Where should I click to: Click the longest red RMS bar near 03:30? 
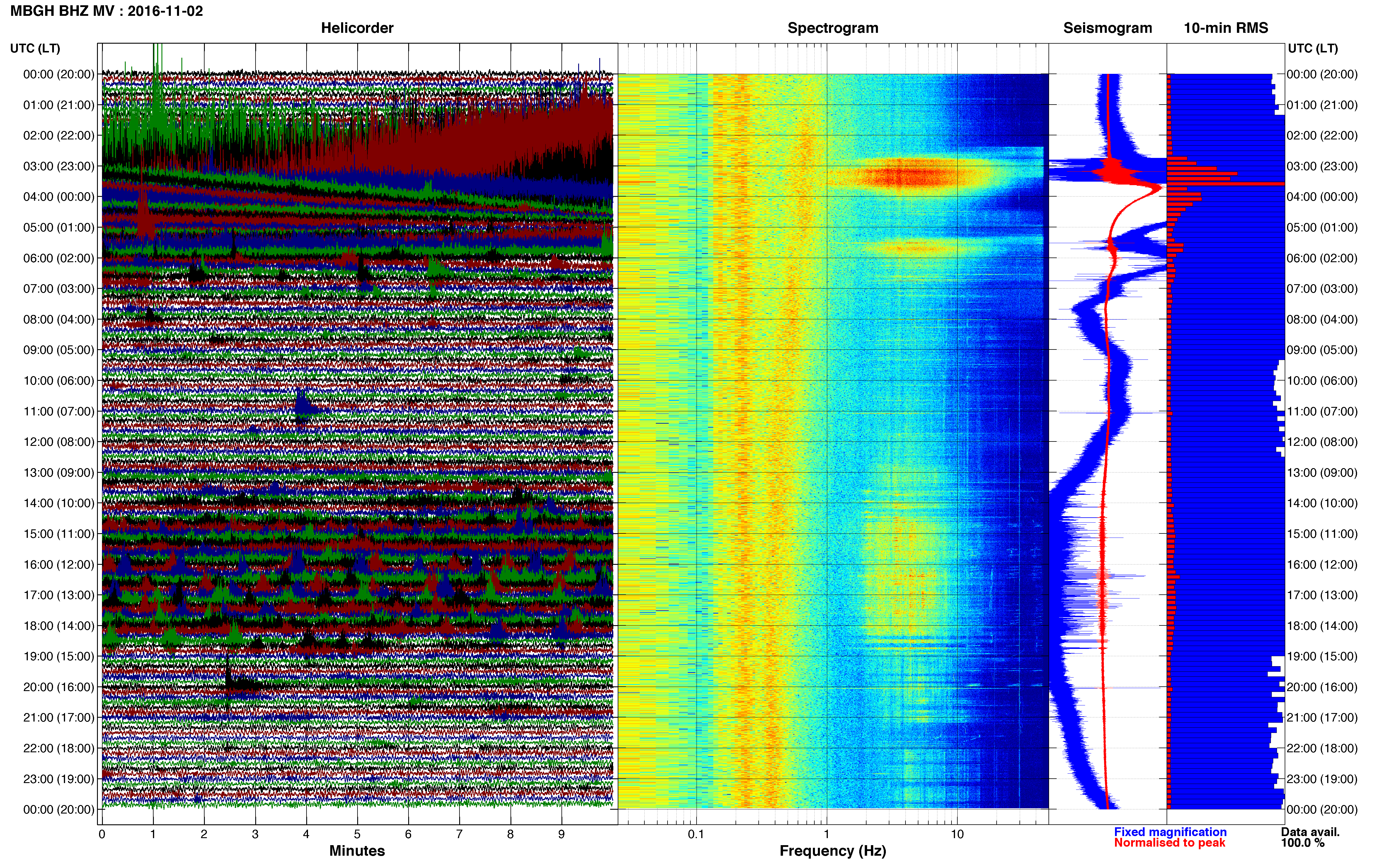1226,184
